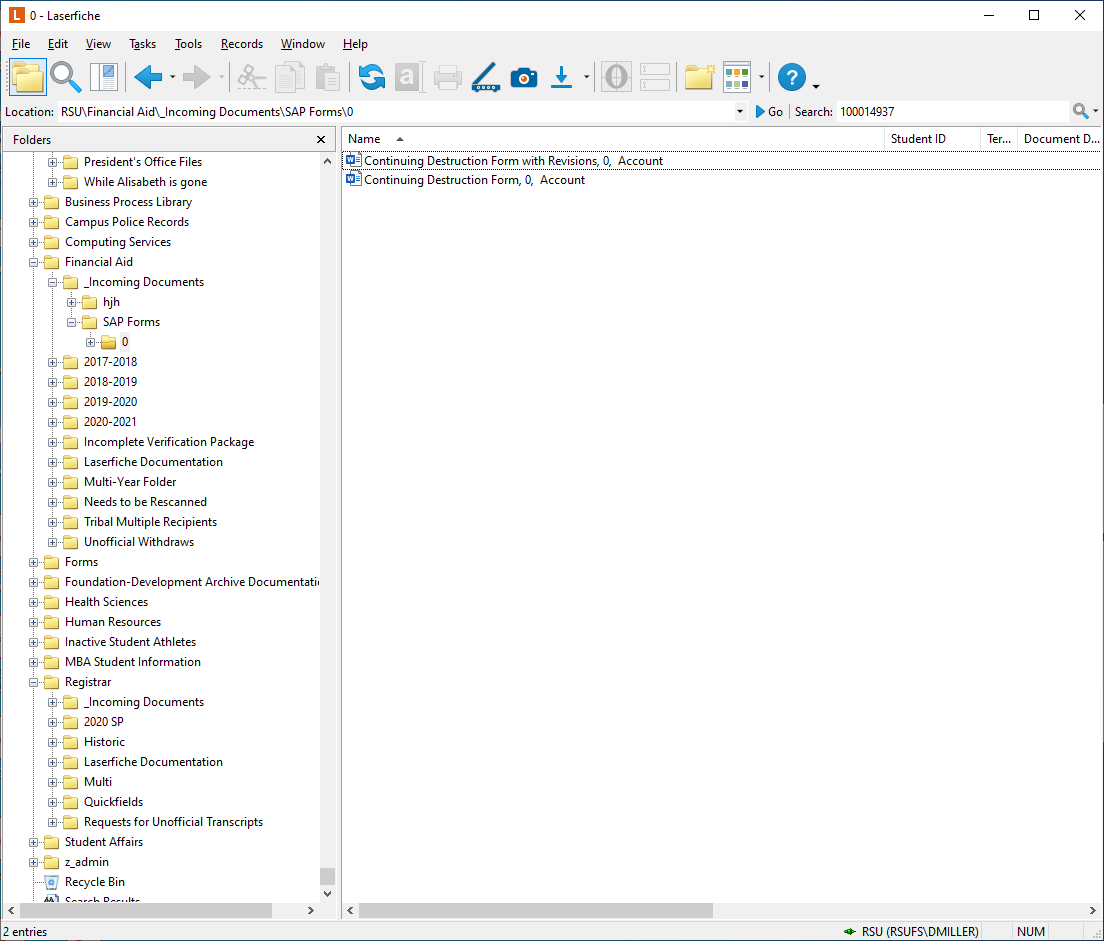Open the back arrow history dropdown
The width and height of the screenshot is (1104, 941).
click(172, 77)
